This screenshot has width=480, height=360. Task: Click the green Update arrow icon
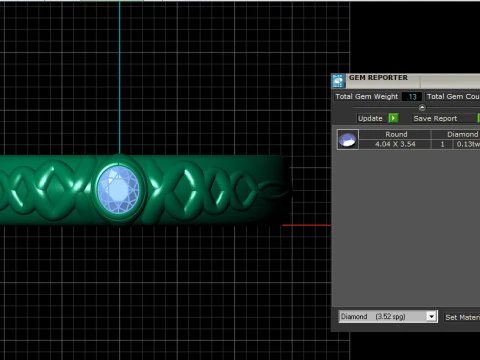pyautogui.click(x=393, y=118)
